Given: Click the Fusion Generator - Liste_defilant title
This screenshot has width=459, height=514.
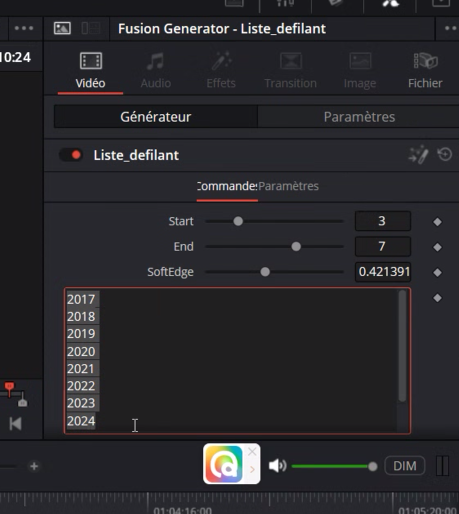Looking at the screenshot, I should point(222,29).
